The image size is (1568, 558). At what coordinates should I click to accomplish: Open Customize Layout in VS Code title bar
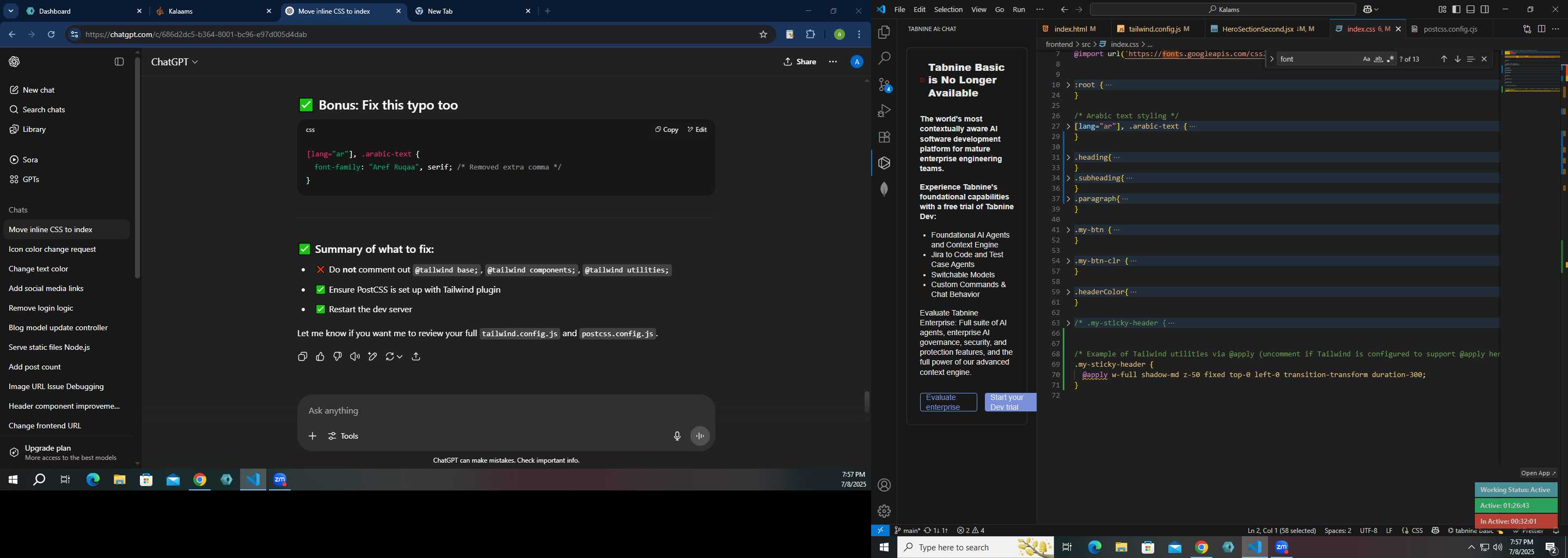click(x=1442, y=10)
